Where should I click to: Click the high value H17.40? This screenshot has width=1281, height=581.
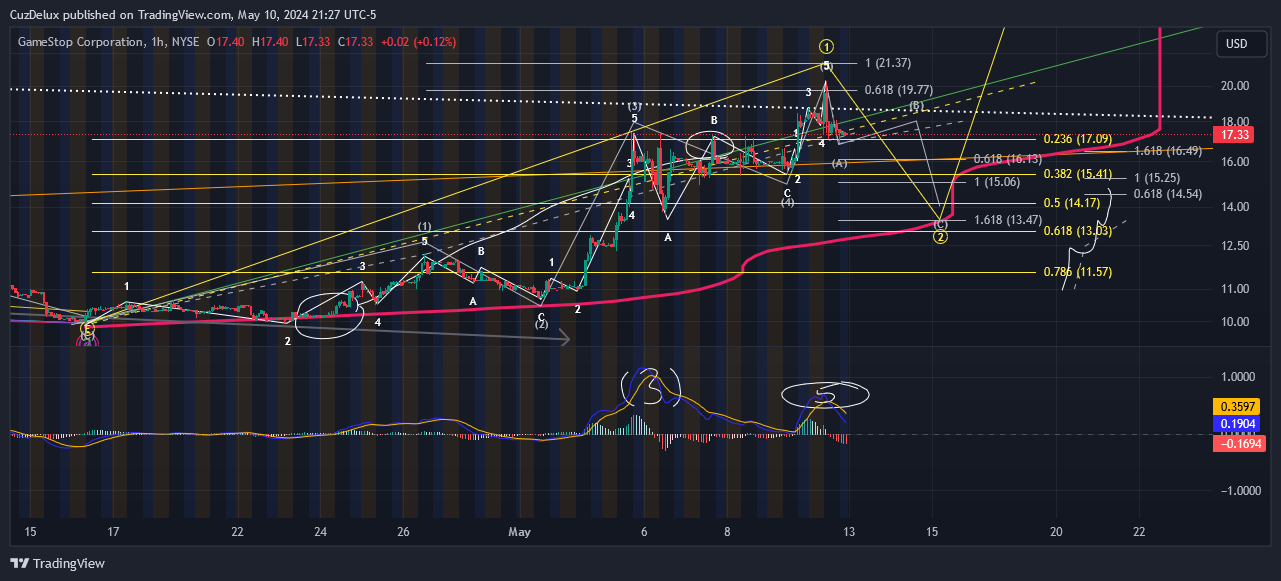(270, 43)
